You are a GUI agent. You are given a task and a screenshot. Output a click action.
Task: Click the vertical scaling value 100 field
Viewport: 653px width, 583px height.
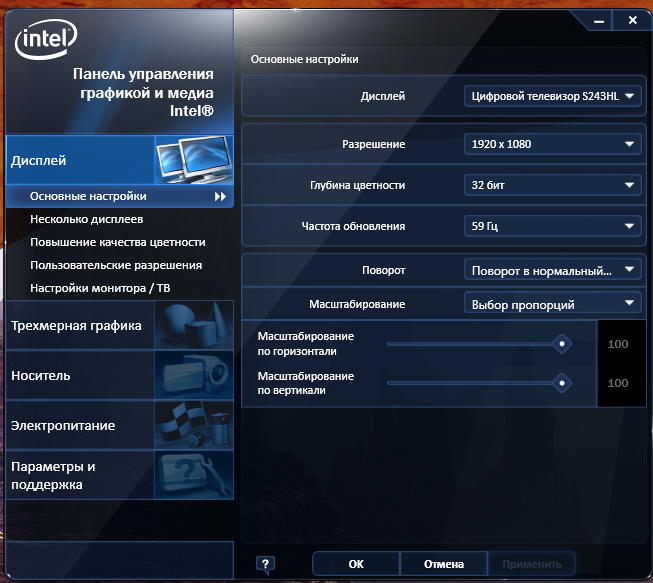click(618, 383)
